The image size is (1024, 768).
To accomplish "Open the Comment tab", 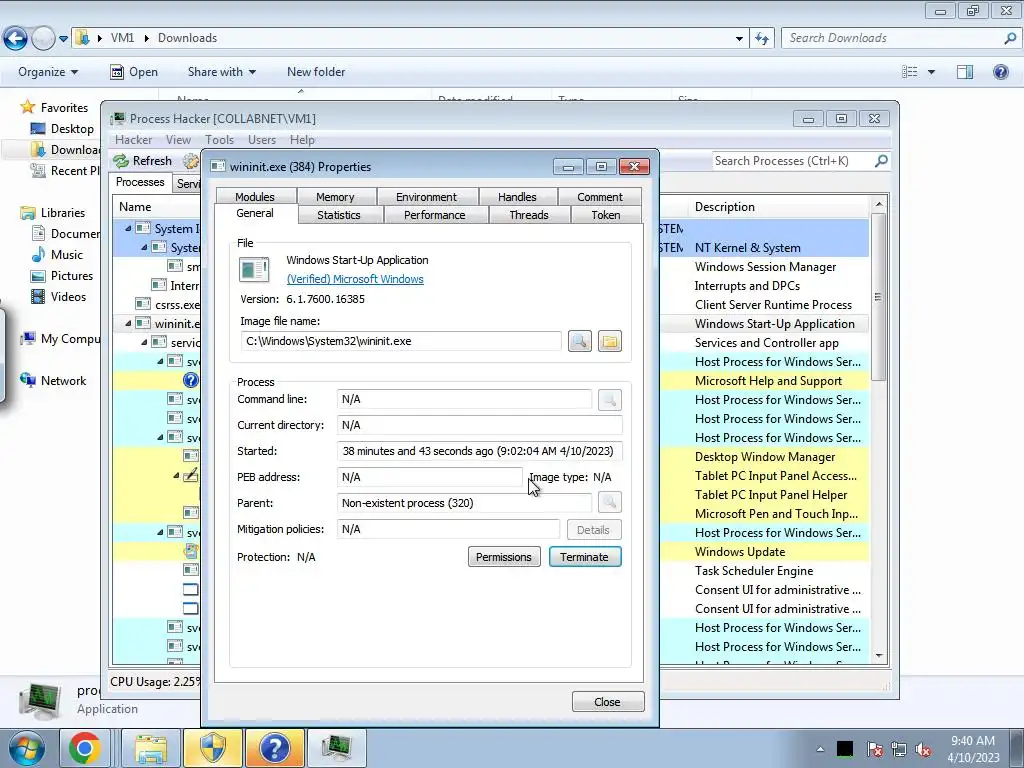I will pos(600,197).
